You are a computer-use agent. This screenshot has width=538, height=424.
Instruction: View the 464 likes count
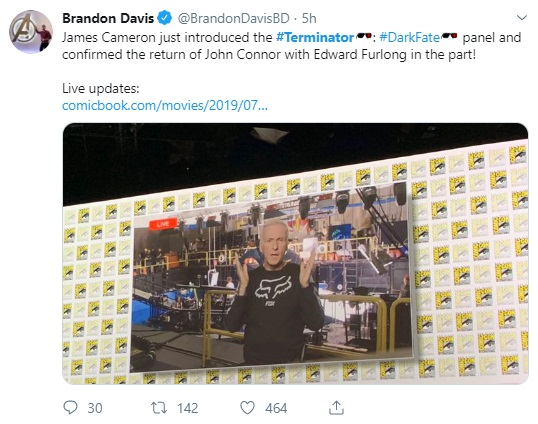click(x=276, y=408)
